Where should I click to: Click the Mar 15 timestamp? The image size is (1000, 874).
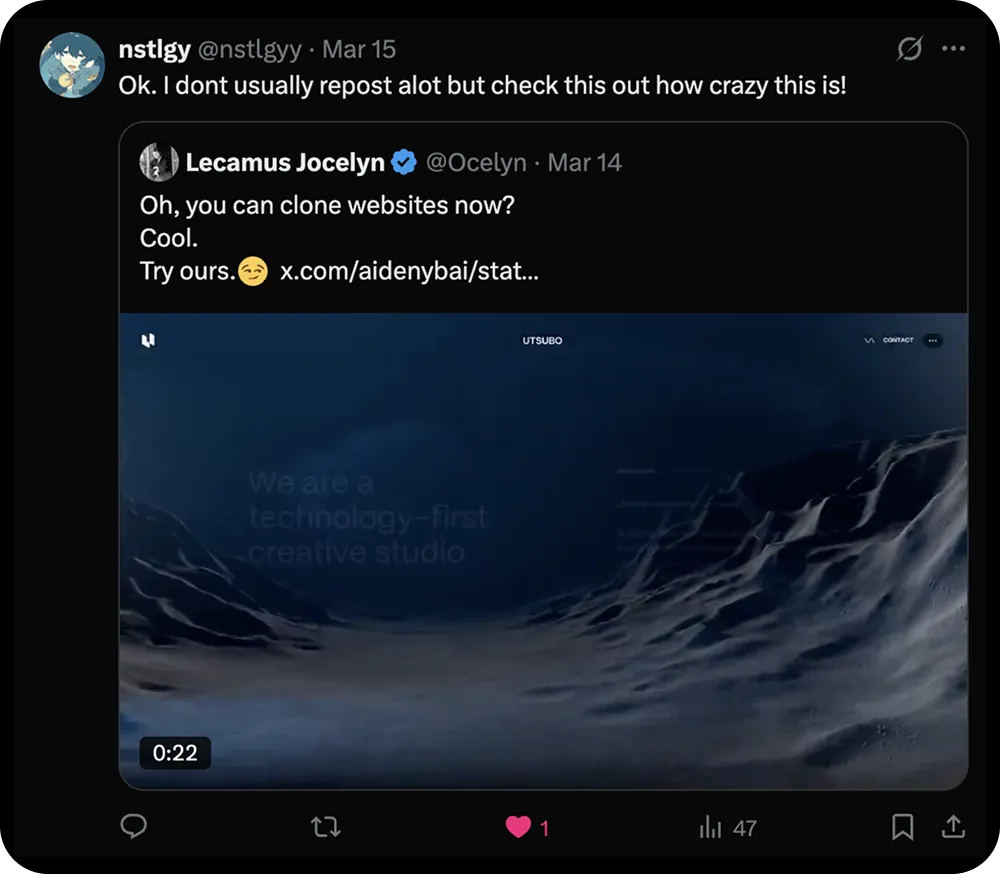coord(358,49)
